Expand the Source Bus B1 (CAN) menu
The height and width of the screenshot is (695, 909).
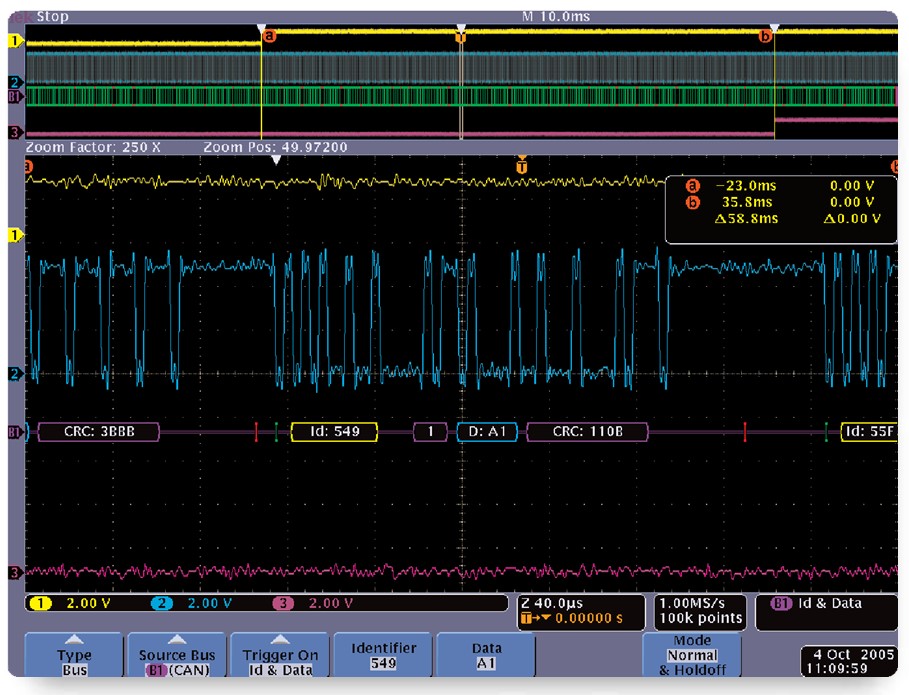click(x=177, y=655)
